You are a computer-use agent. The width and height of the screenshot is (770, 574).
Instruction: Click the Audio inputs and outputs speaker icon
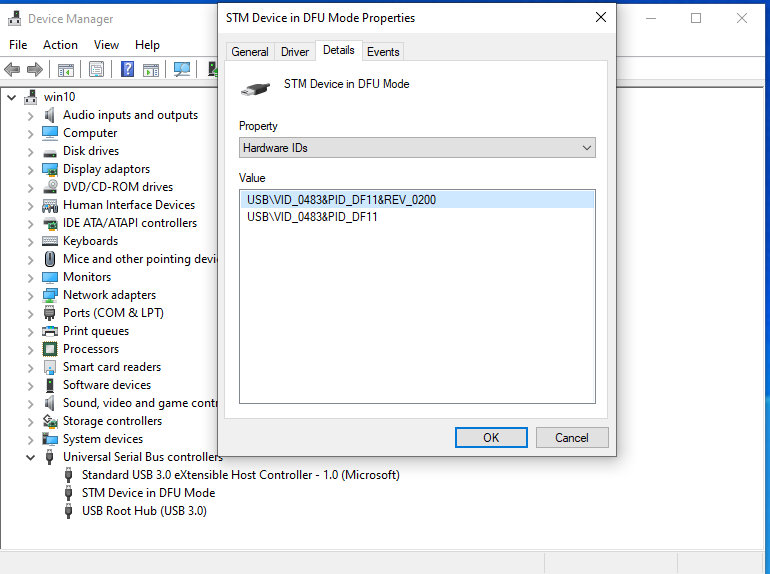tap(50, 115)
